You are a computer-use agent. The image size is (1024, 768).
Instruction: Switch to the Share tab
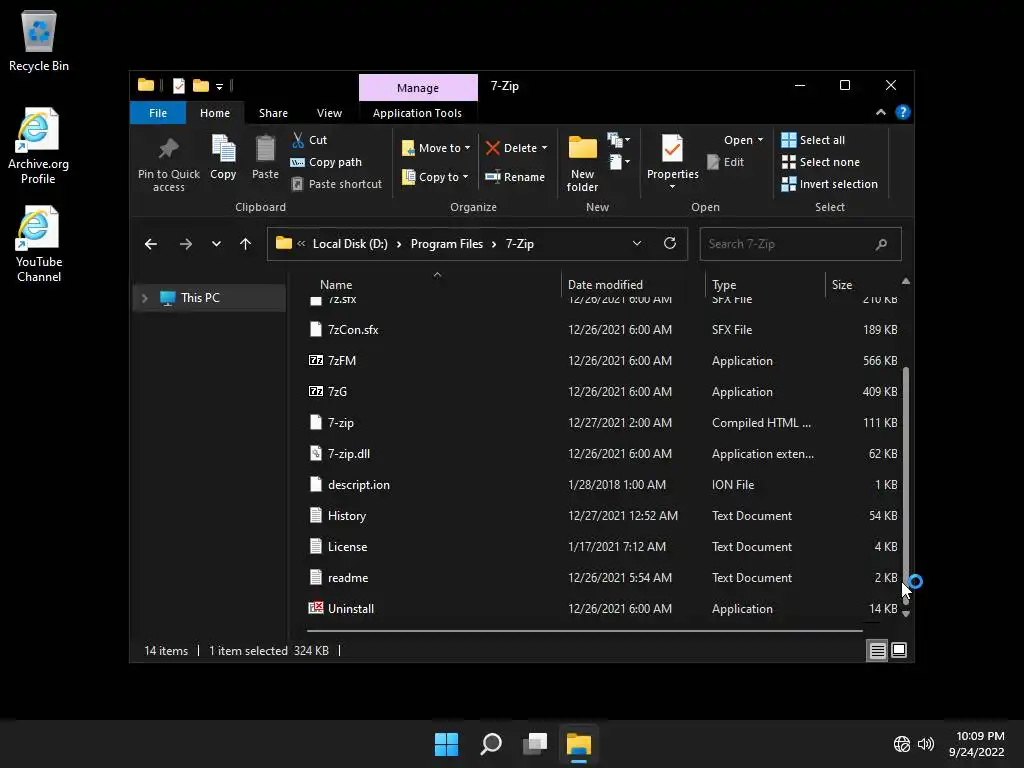pyautogui.click(x=273, y=113)
